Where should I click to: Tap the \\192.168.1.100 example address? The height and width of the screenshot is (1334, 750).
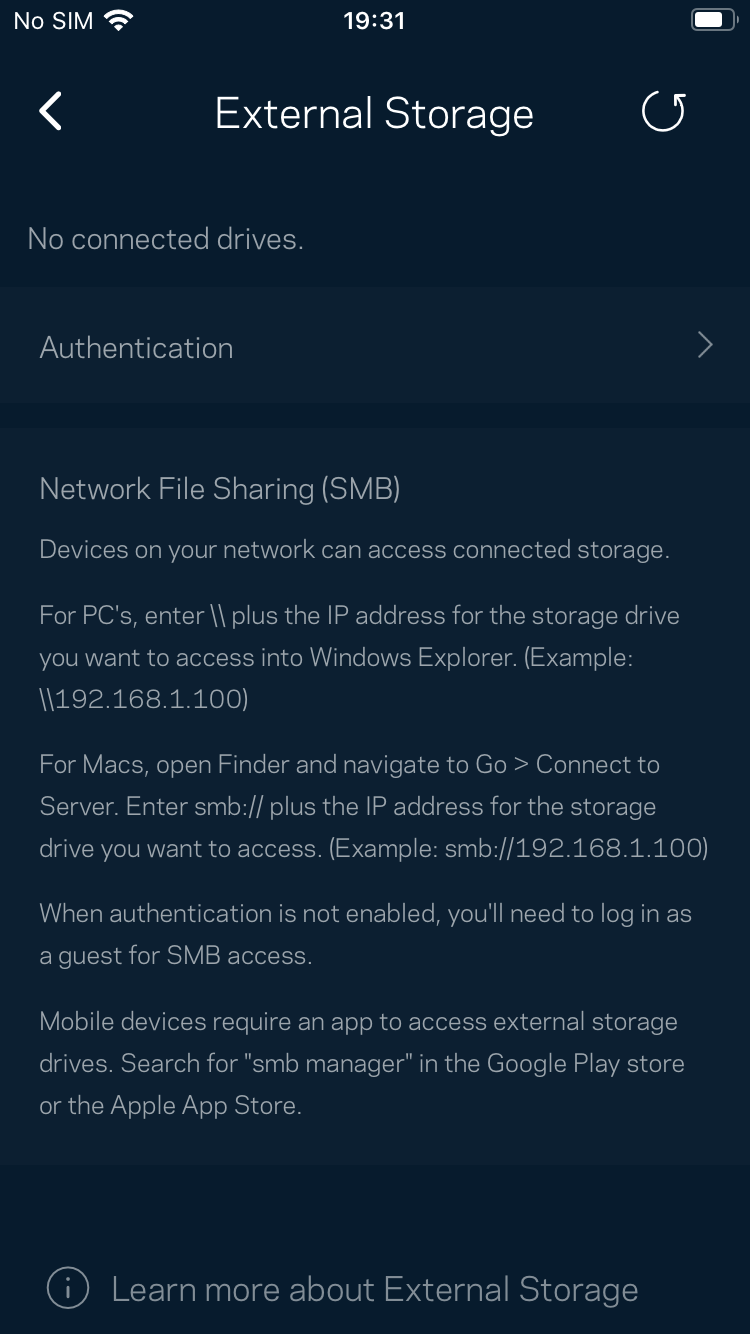pos(143,699)
